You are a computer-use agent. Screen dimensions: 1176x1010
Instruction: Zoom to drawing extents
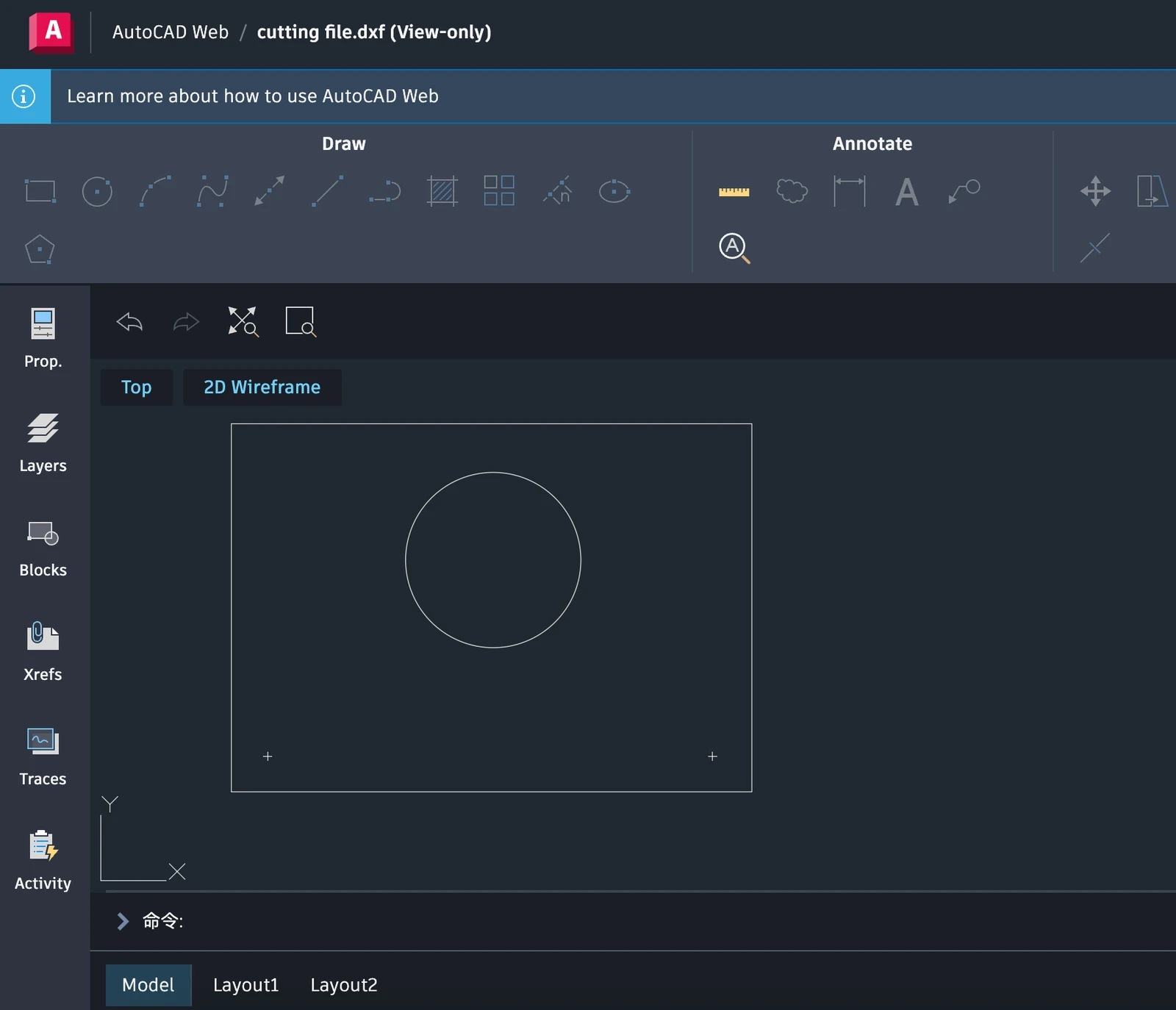point(243,321)
